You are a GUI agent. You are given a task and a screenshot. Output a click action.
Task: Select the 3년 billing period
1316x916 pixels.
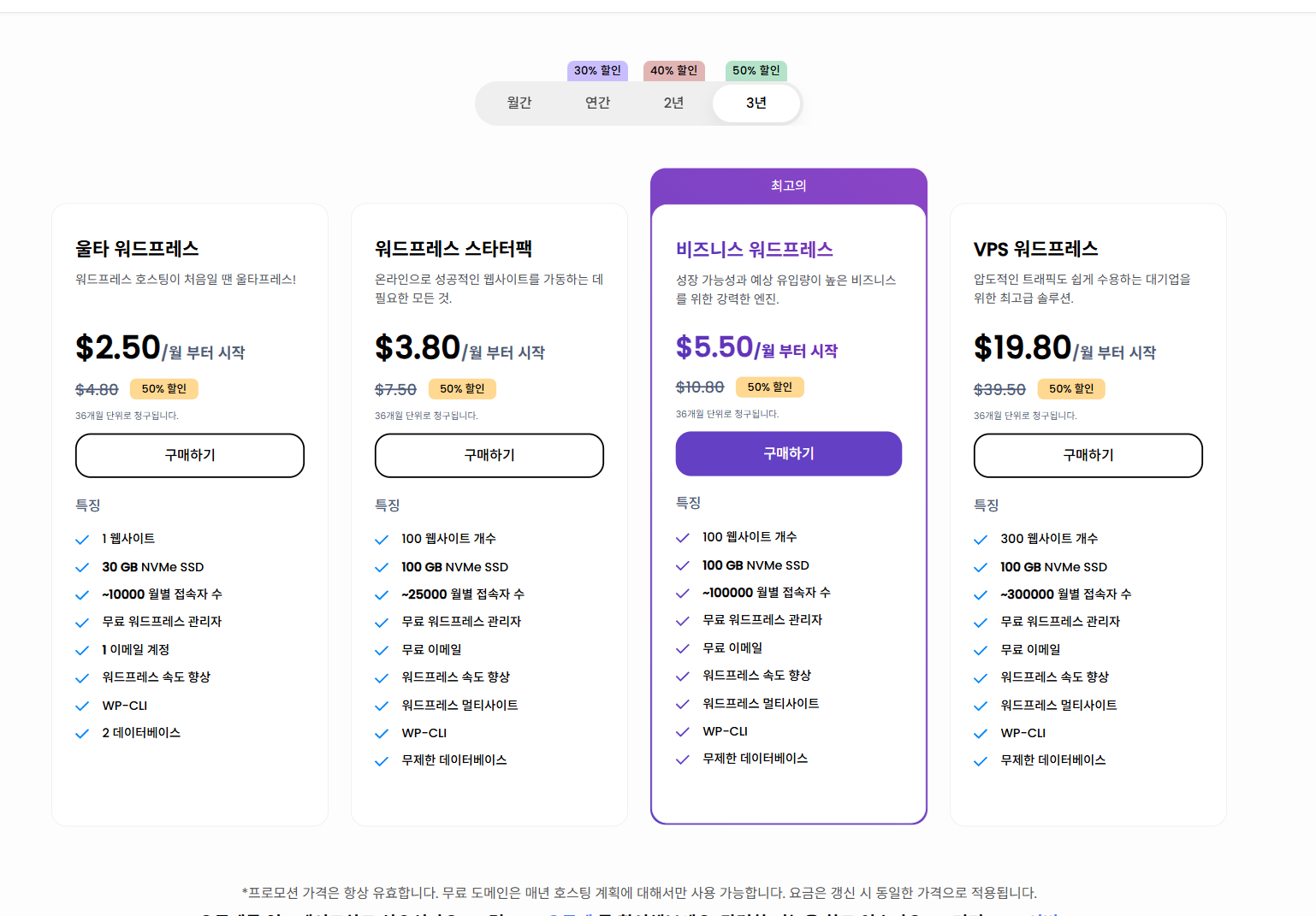click(756, 103)
